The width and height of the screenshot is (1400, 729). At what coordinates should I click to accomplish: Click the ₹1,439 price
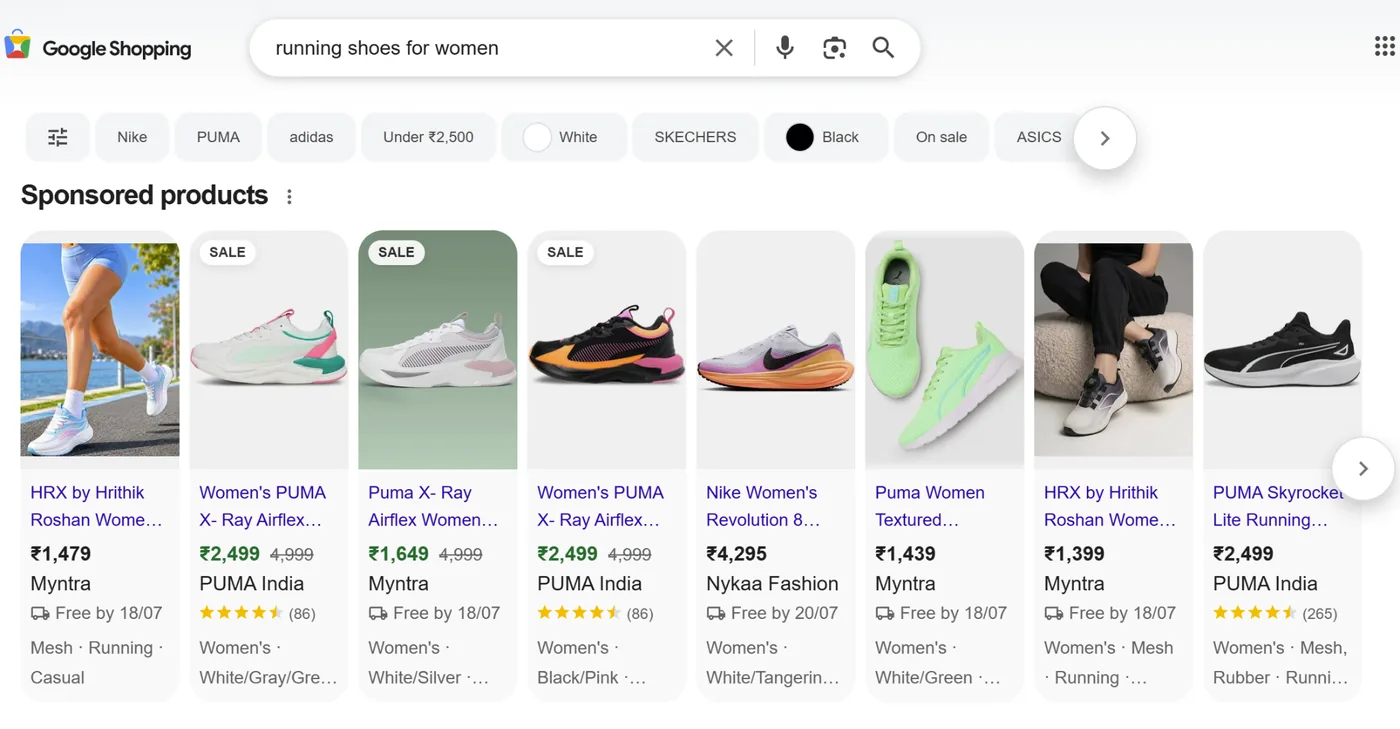(x=905, y=554)
